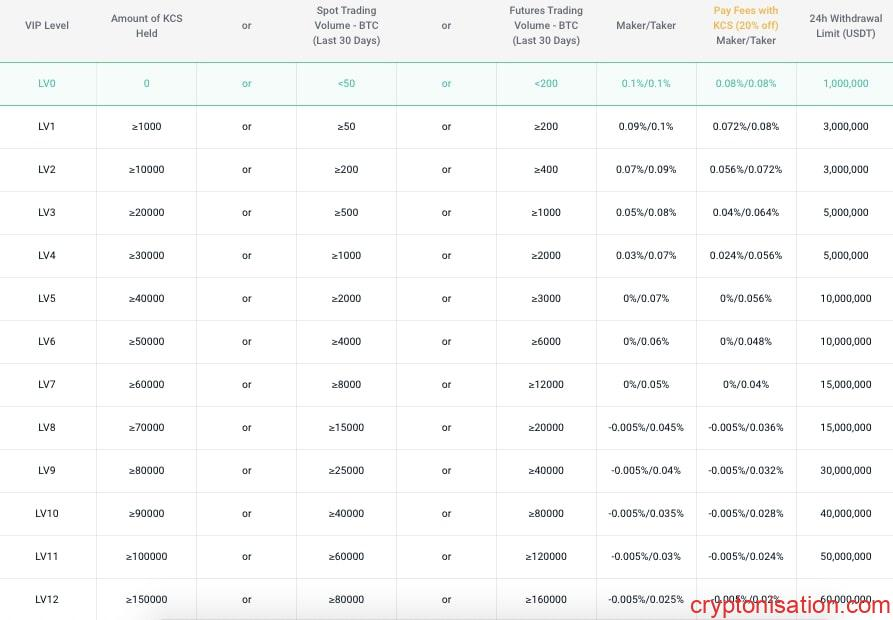
Task: Click the ≥25000 spot volume cell
Action: (x=346, y=471)
